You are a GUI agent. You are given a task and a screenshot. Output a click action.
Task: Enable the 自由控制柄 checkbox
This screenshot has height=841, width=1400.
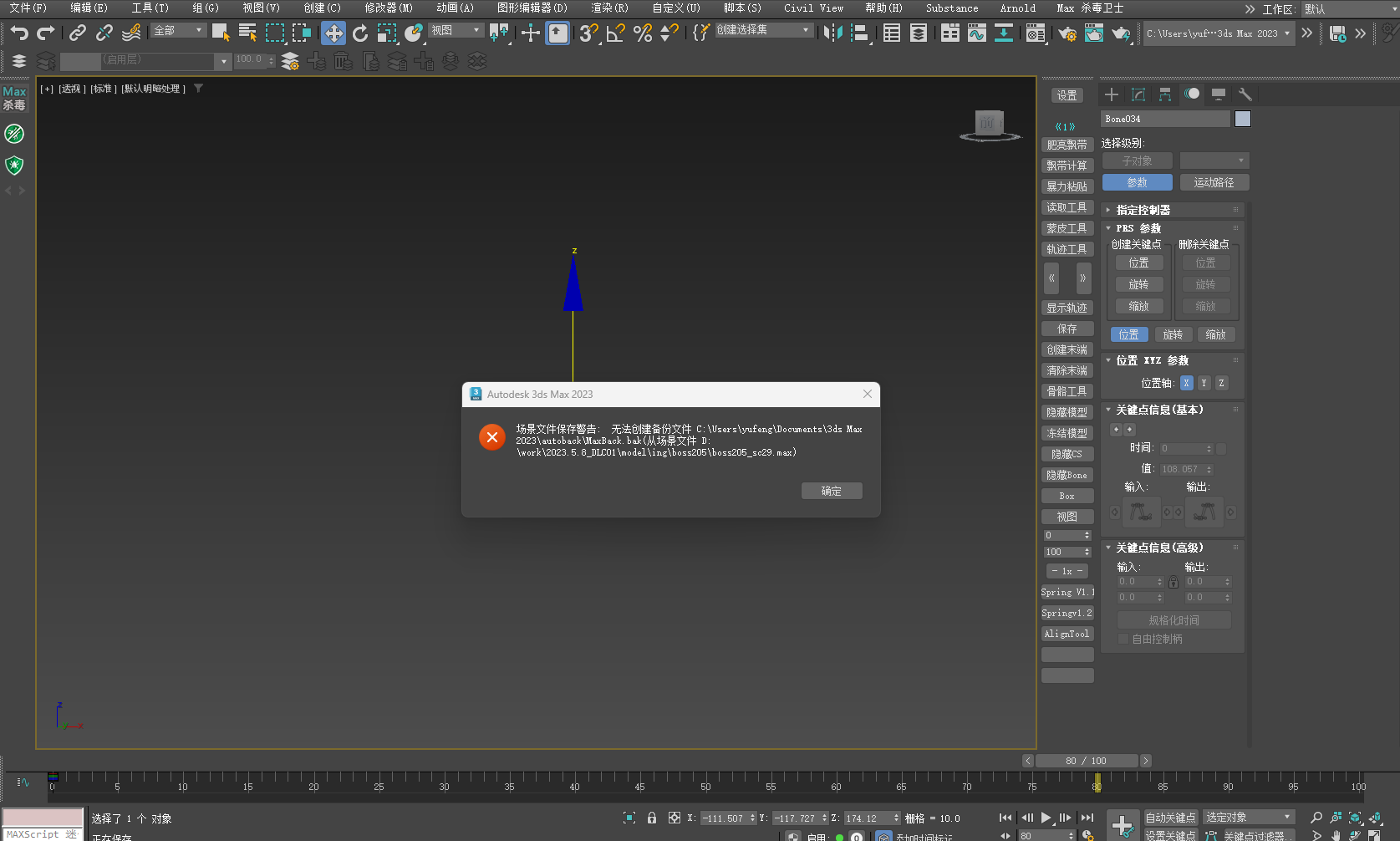click(1123, 639)
